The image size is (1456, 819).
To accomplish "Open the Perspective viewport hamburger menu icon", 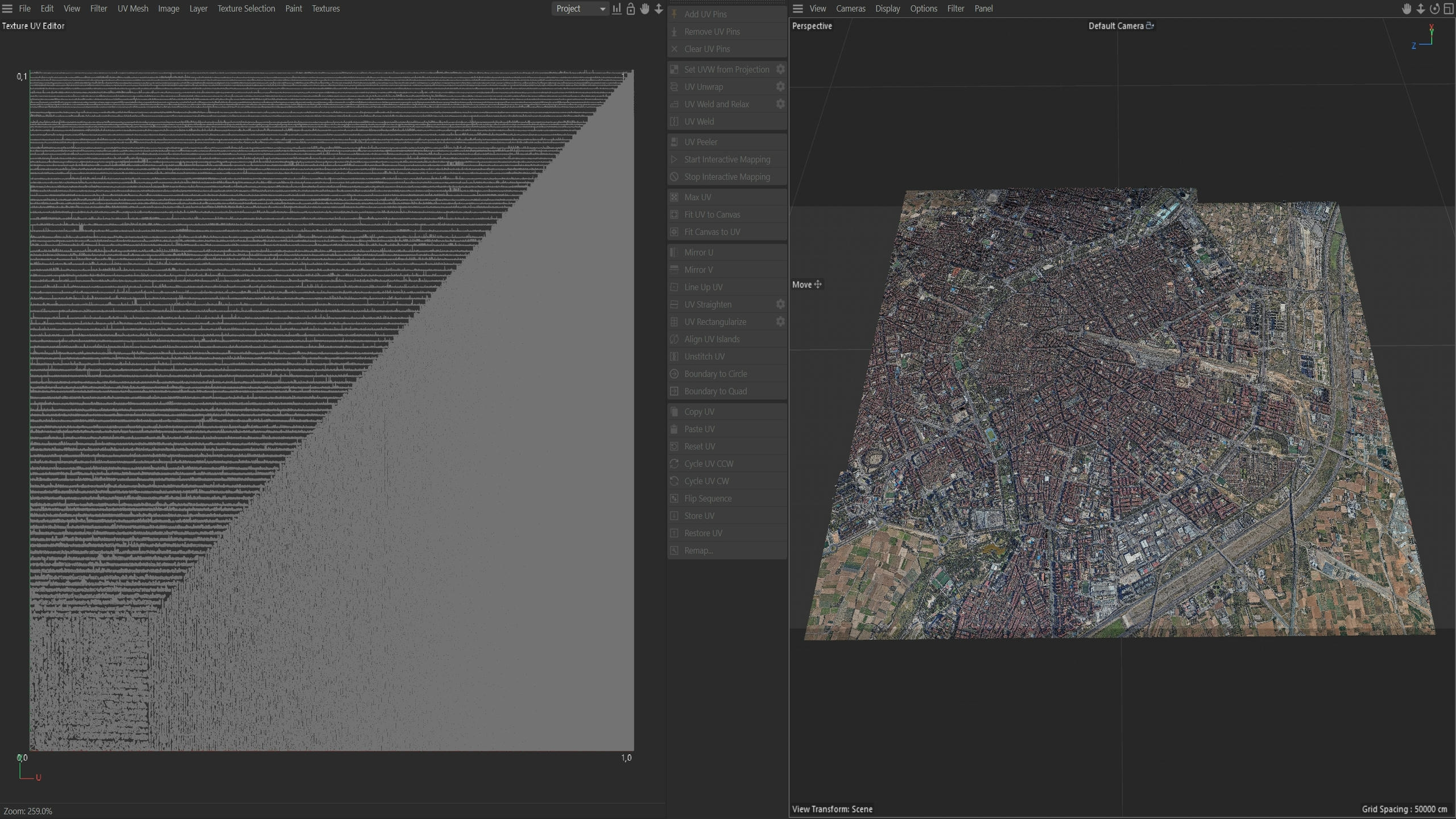I will [x=798, y=9].
